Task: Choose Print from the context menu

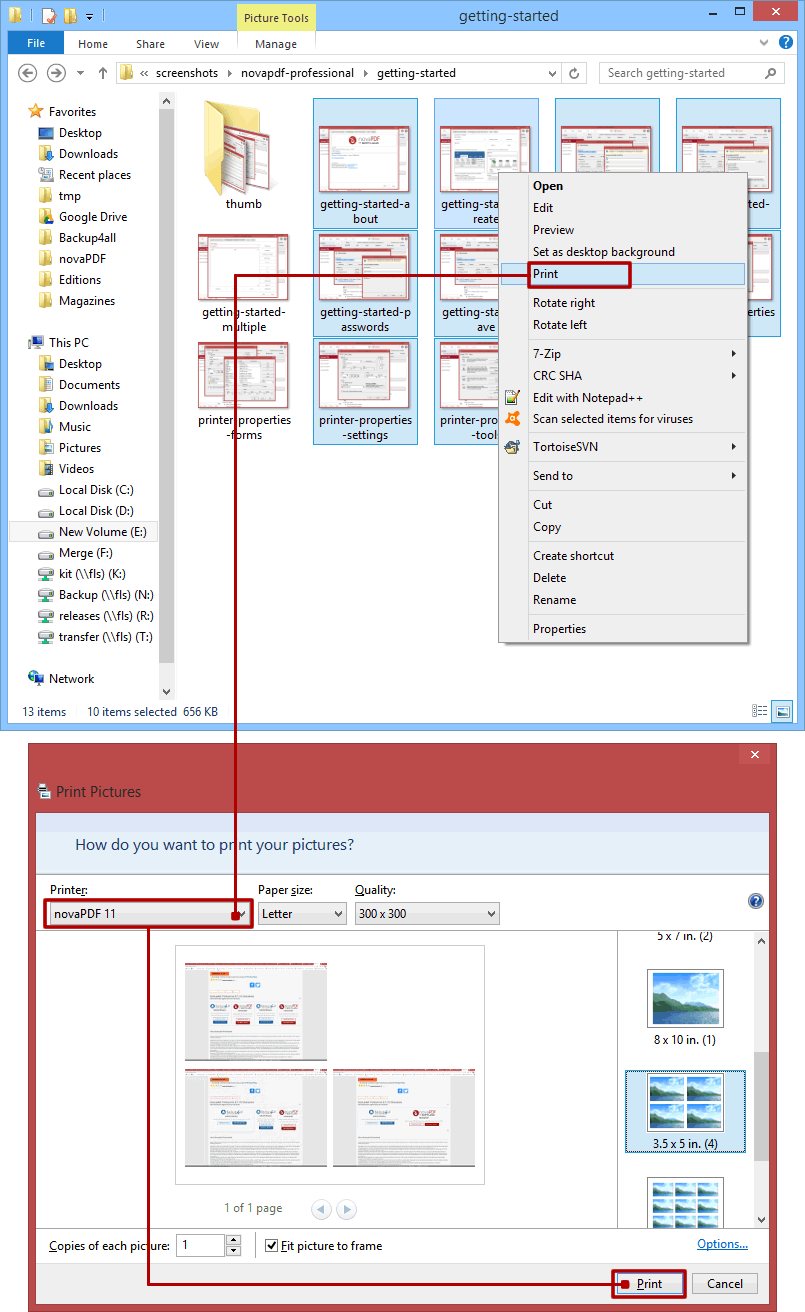Action: [x=546, y=274]
